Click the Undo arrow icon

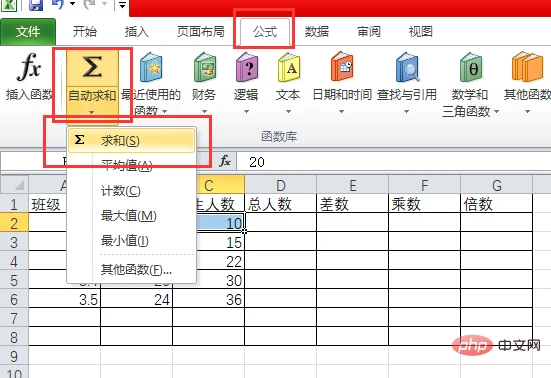pyautogui.click(x=58, y=4)
